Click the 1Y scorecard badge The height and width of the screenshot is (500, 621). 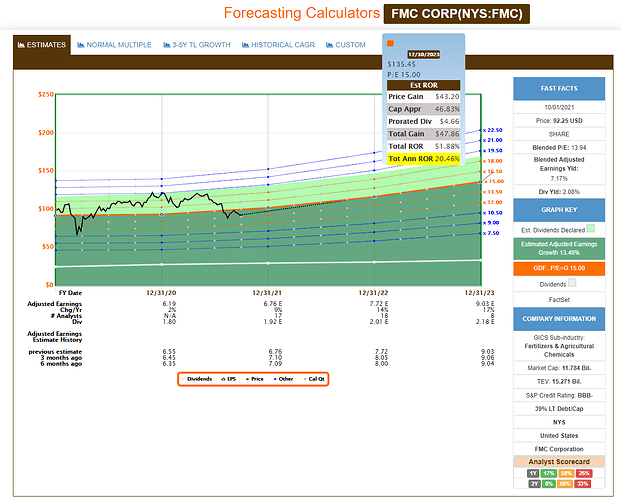point(533,473)
